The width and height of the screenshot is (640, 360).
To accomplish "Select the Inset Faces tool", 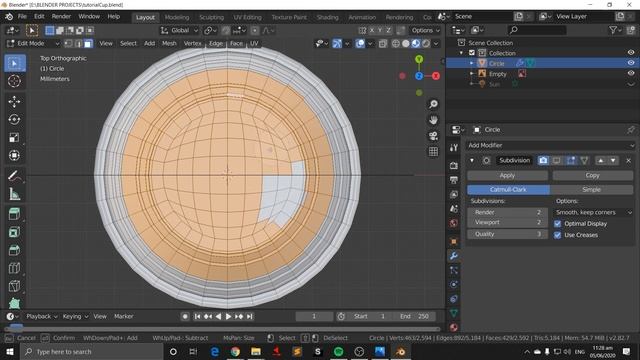I will (x=15, y=232).
